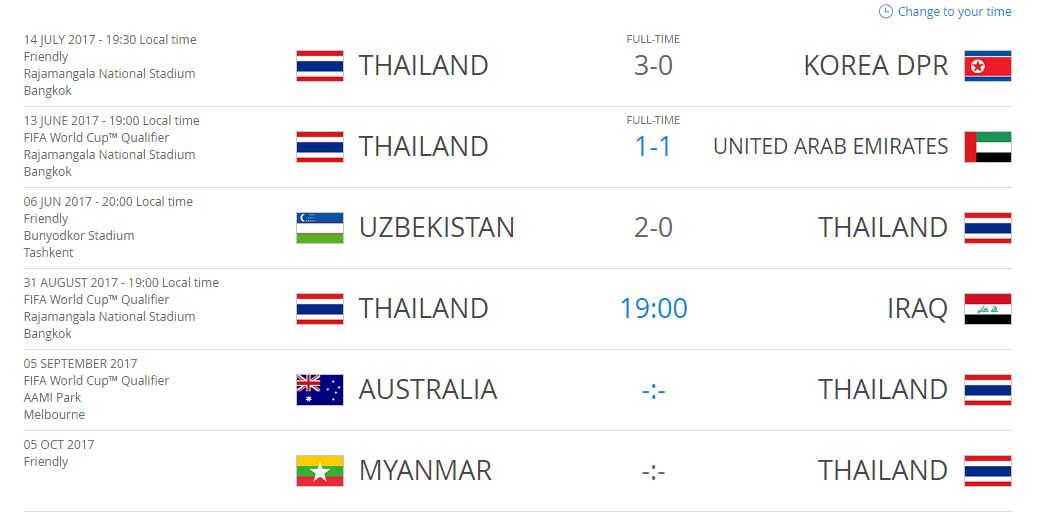Click Thailand flag in the Myanmar match row
This screenshot has width=1064, height=514.
[x=988, y=471]
